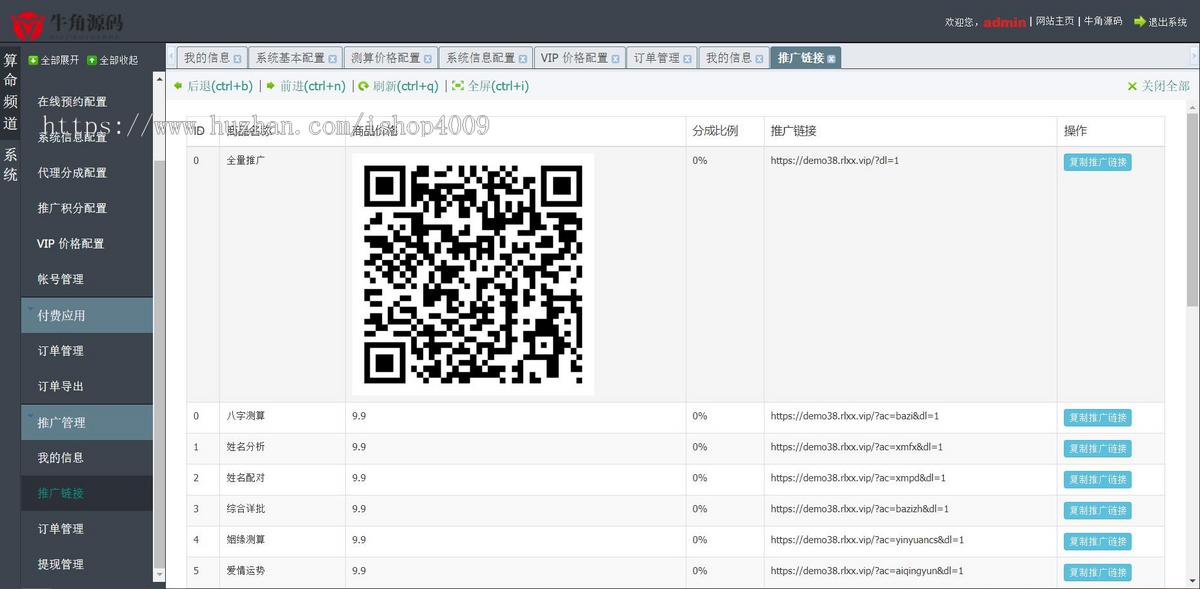Close the 系统信息配置 tab
Screen dimensions: 1200x589
[x=523, y=59]
